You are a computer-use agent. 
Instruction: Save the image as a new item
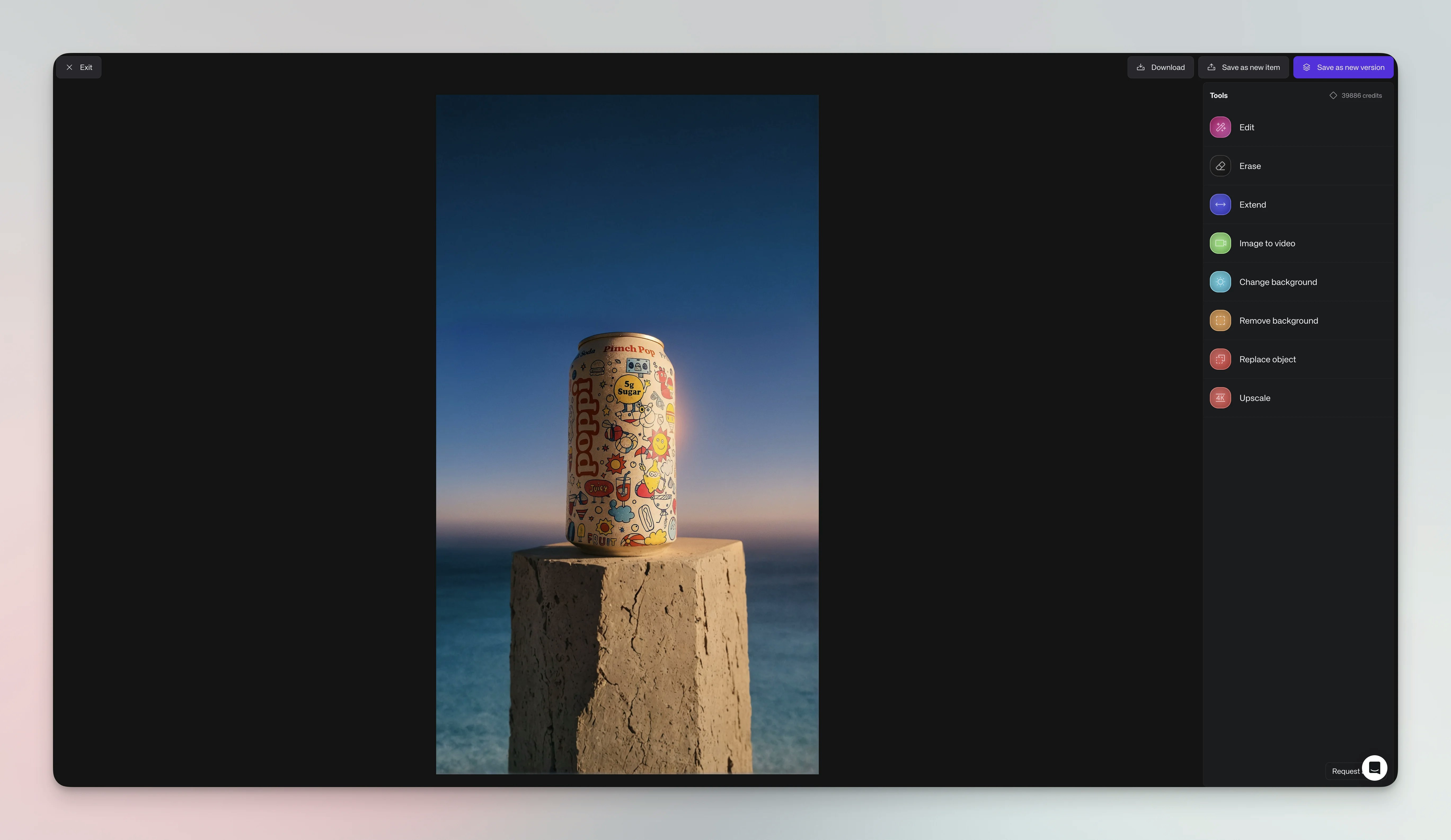click(1244, 67)
